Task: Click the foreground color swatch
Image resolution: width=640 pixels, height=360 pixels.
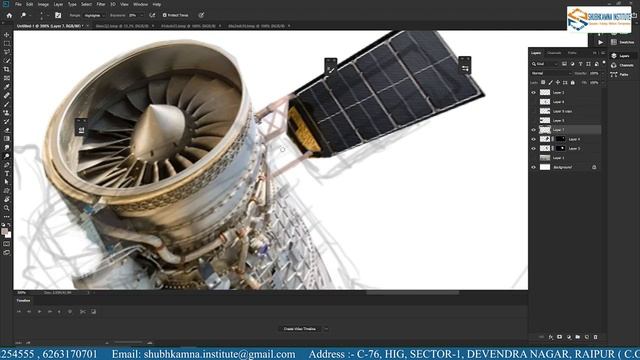Action: click(x=4, y=232)
